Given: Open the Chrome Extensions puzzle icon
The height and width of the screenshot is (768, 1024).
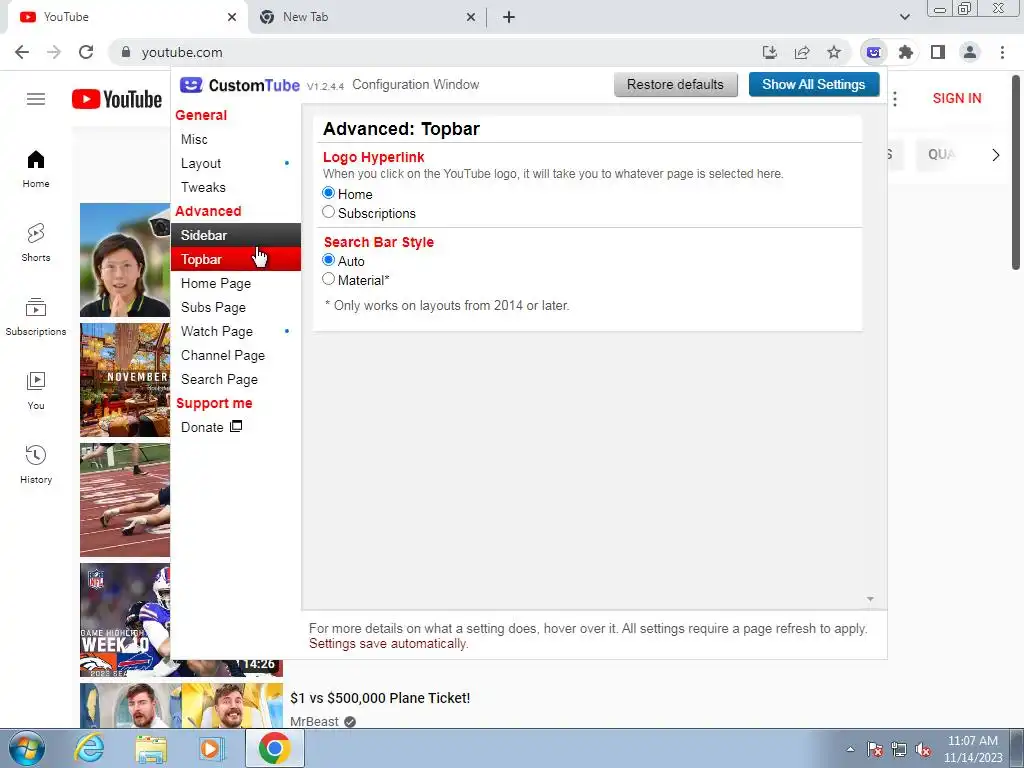Looking at the screenshot, I should click(x=905, y=52).
